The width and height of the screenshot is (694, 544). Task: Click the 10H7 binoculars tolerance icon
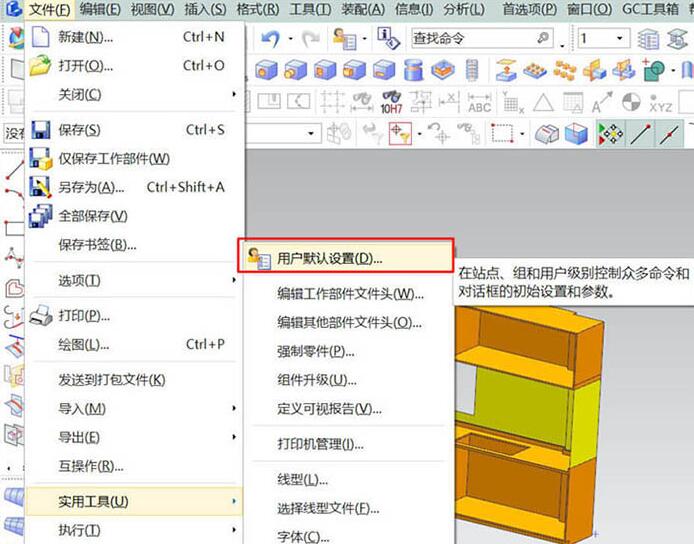tap(391, 102)
